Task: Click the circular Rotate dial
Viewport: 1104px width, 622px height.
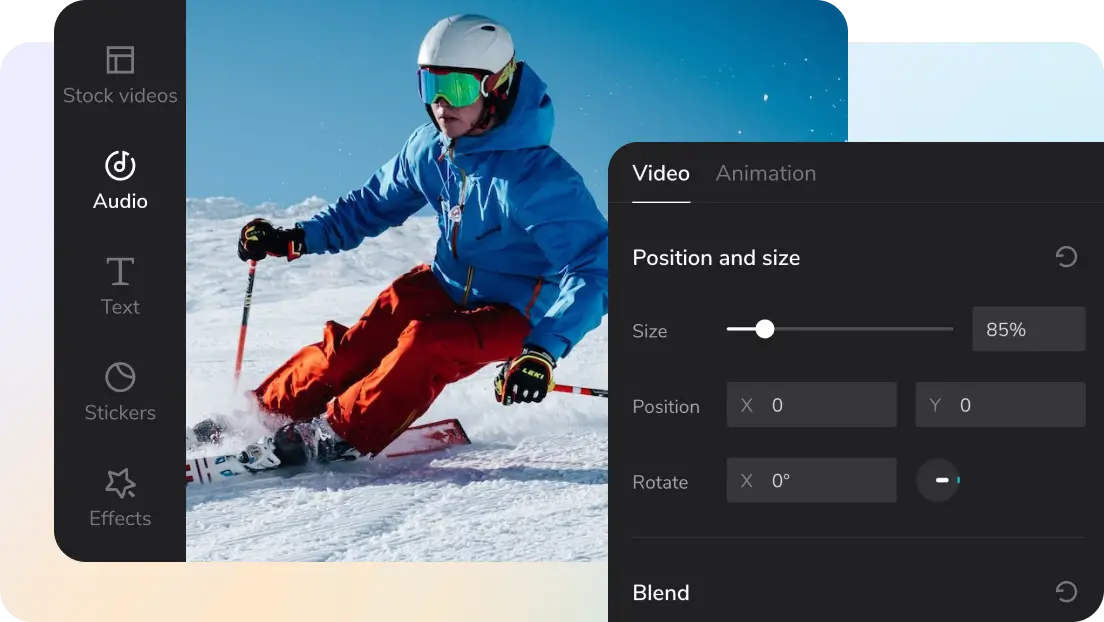Action: coord(938,481)
